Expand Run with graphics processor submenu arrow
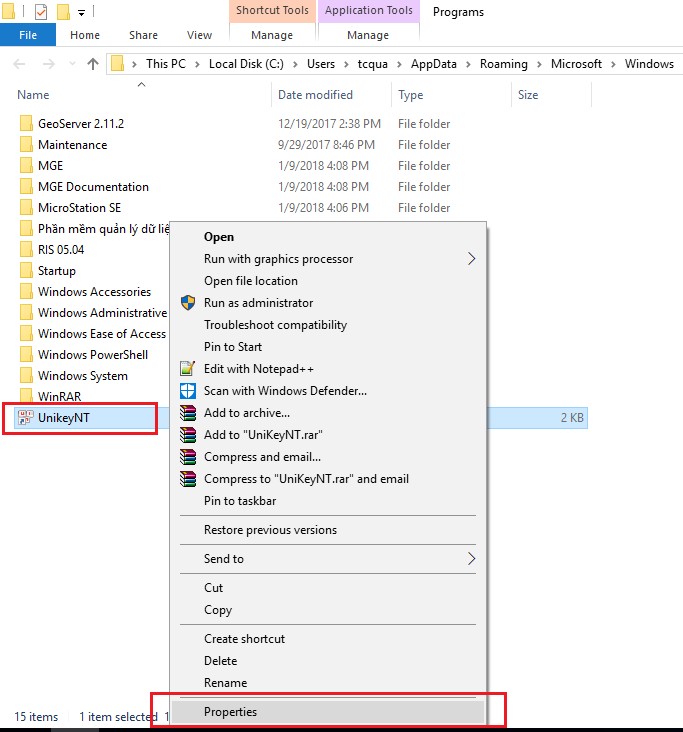This screenshot has width=683, height=732. pyautogui.click(x=472, y=259)
